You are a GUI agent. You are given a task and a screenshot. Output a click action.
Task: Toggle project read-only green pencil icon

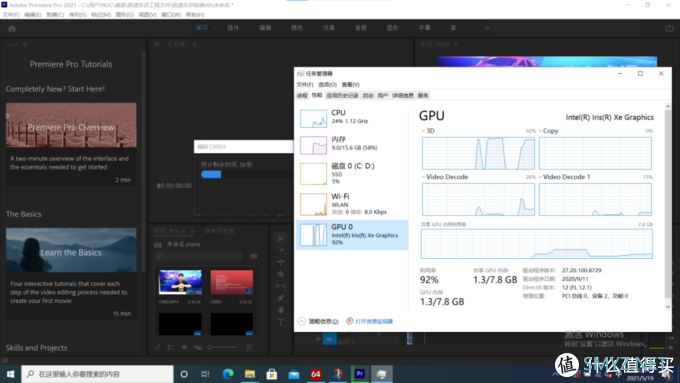pyautogui.click(x=158, y=347)
